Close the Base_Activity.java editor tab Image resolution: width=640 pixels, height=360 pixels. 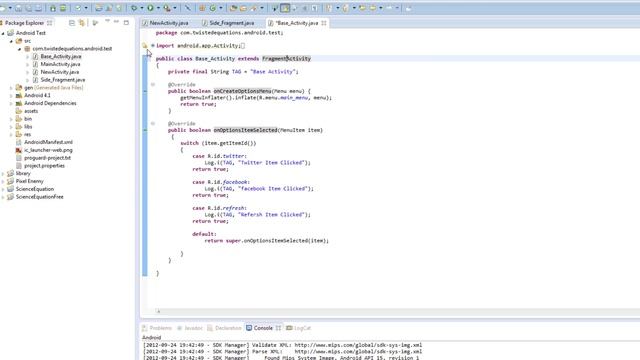[x=324, y=23]
